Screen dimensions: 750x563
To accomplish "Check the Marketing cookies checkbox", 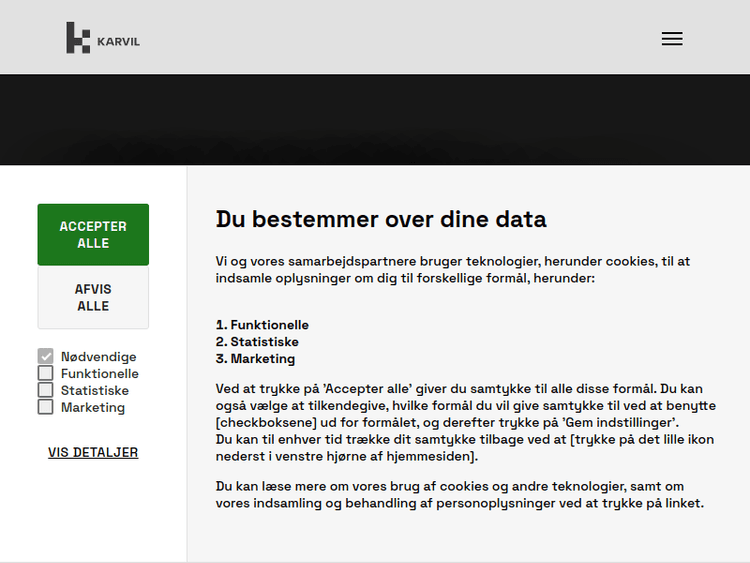I will click(x=45, y=407).
